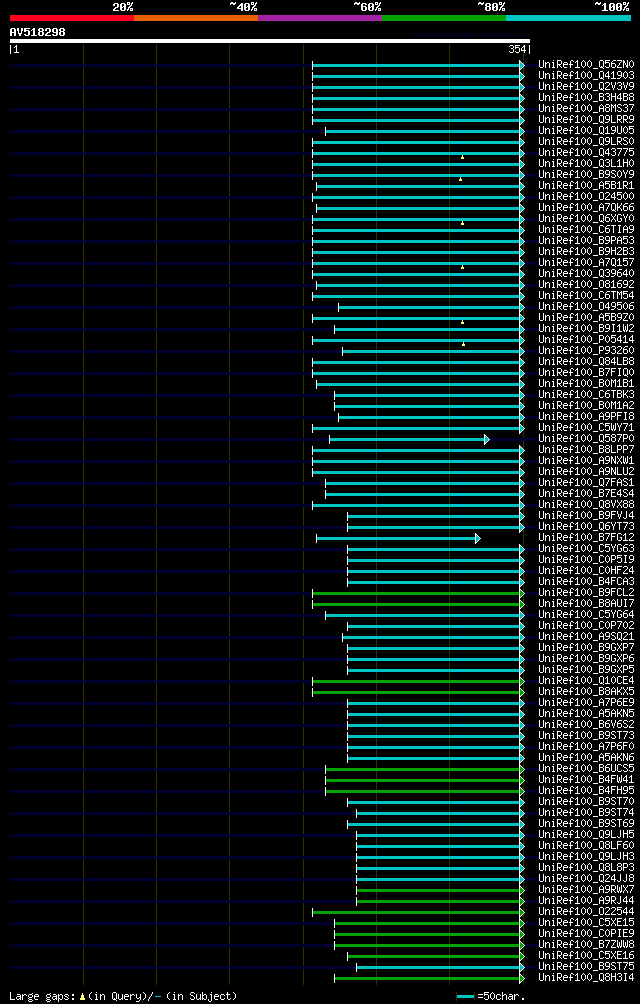Open hit UniRef100_B3H4B8
The width and height of the screenshot is (640, 1004).
(x=586, y=97)
